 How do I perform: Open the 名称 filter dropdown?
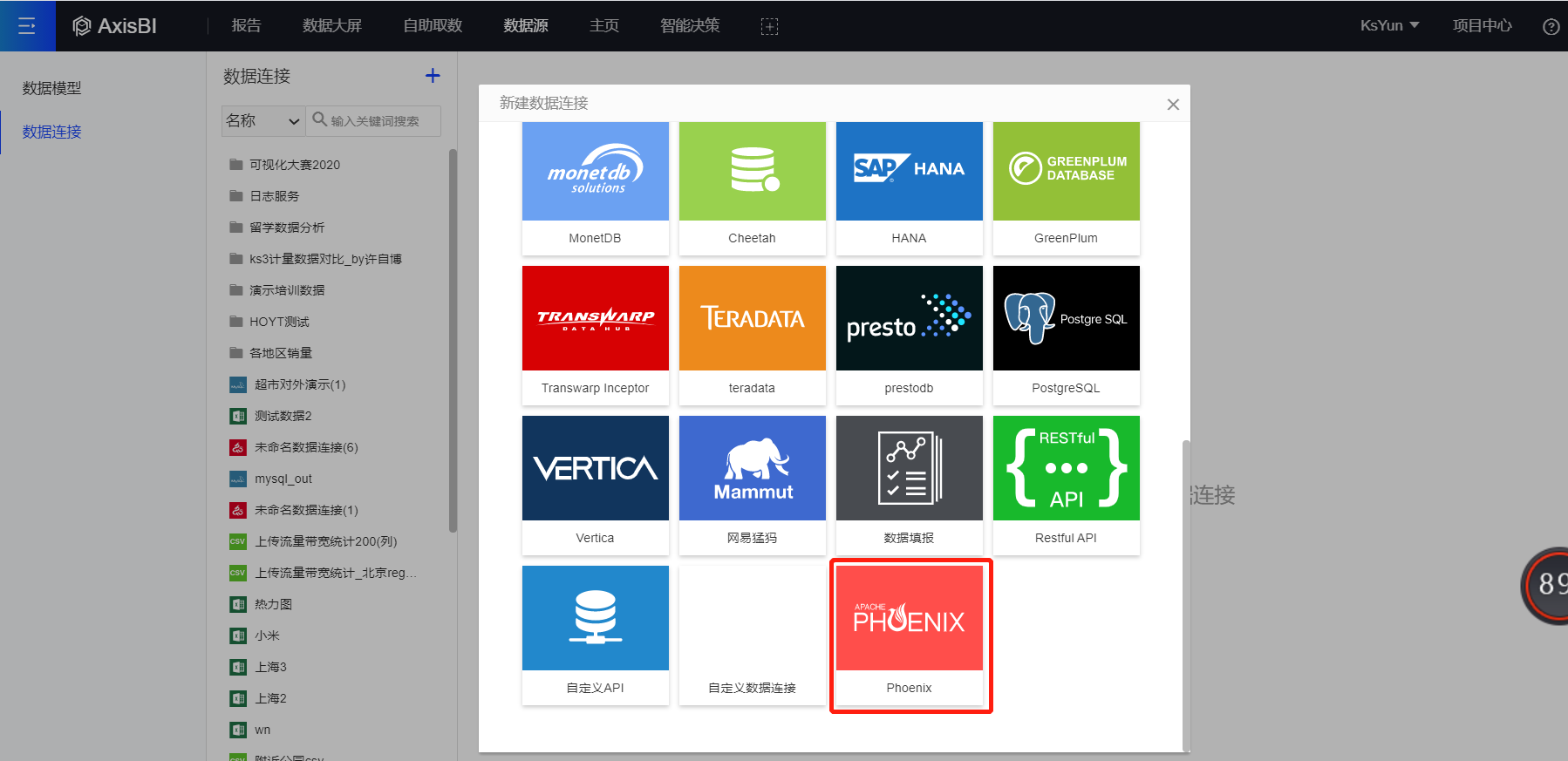(x=262, y=121)
